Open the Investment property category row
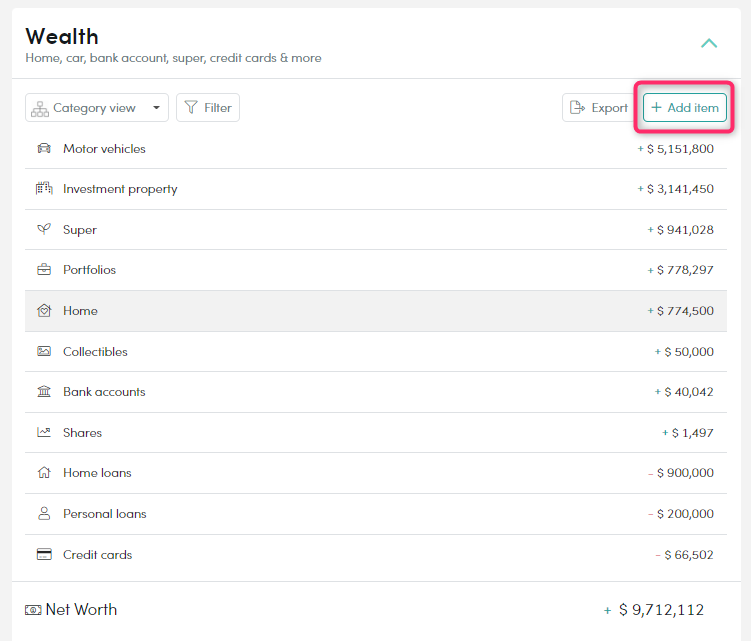Screen dimensions: 751x641 point(376,189)
